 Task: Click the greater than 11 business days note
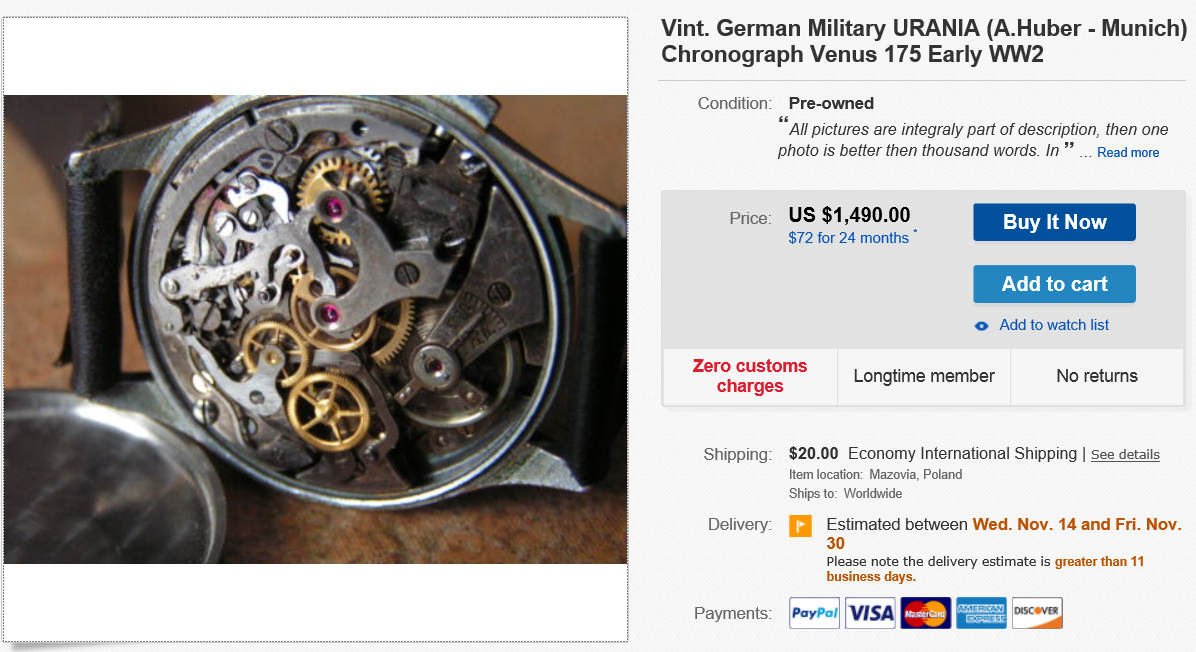click(985, 569)
